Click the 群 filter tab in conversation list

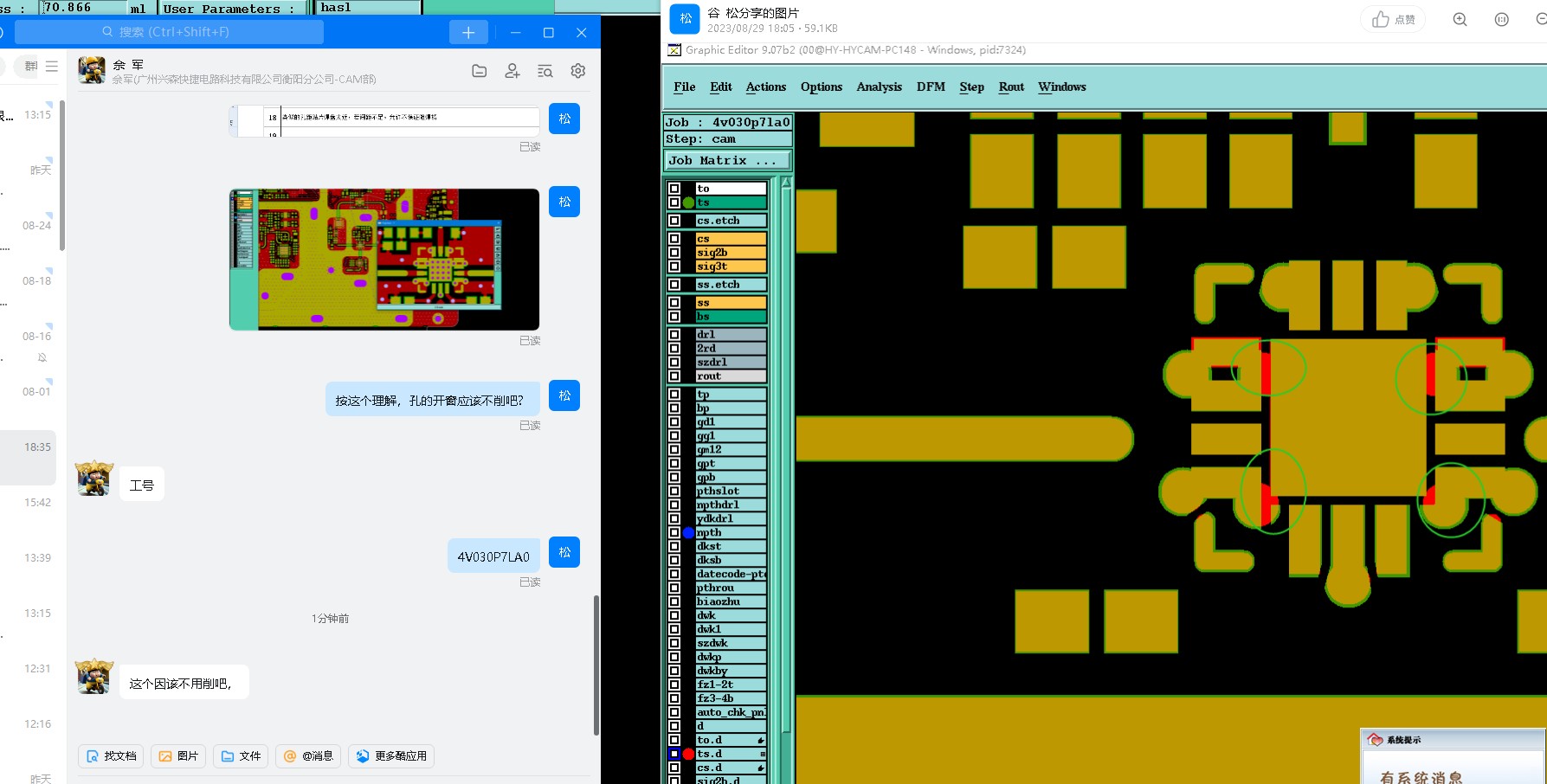(x=31, y=66)
